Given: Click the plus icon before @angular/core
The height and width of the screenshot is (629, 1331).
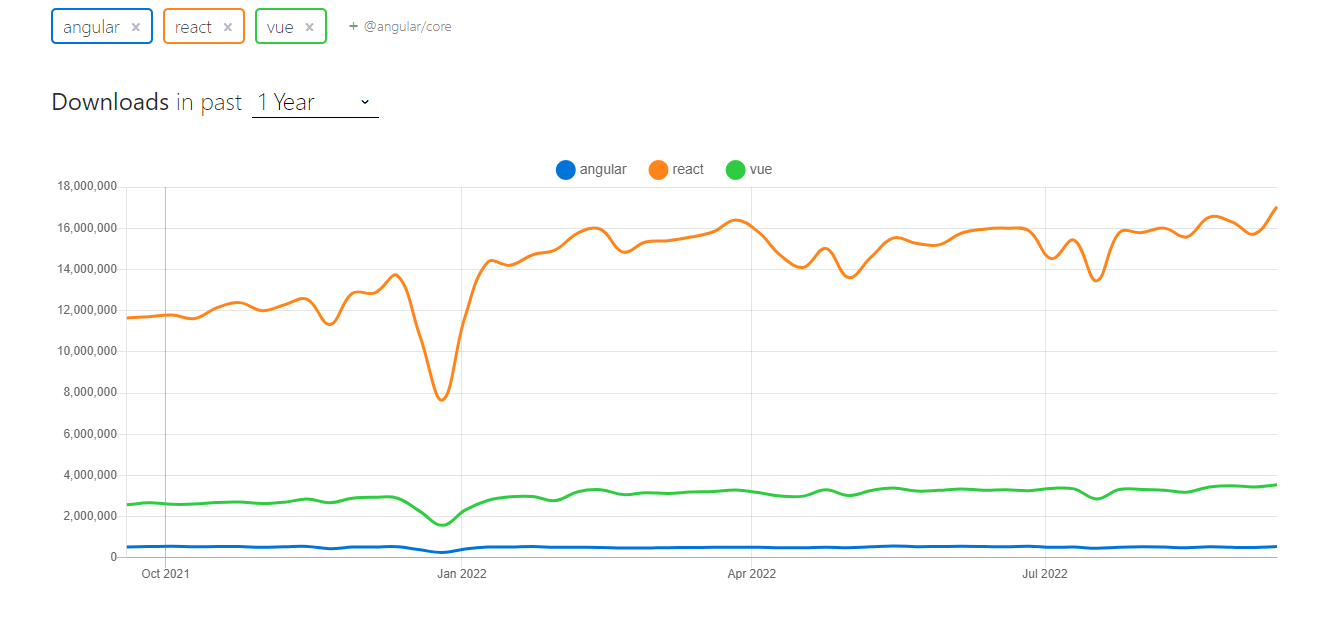Looking at the screenshot, I should click(353, 26).
